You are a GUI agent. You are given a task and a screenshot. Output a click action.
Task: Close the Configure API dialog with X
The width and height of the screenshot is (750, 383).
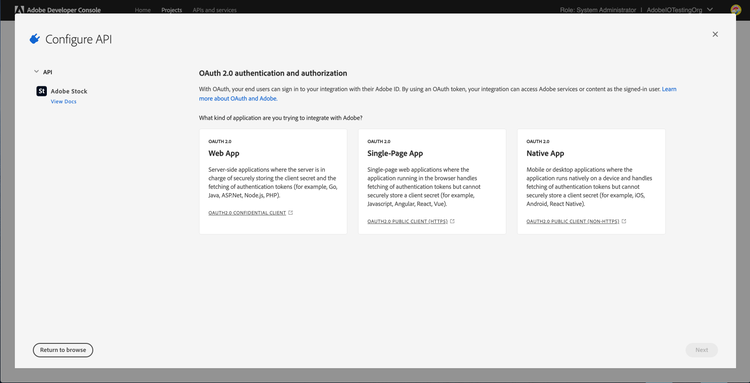tap(715, 34)
